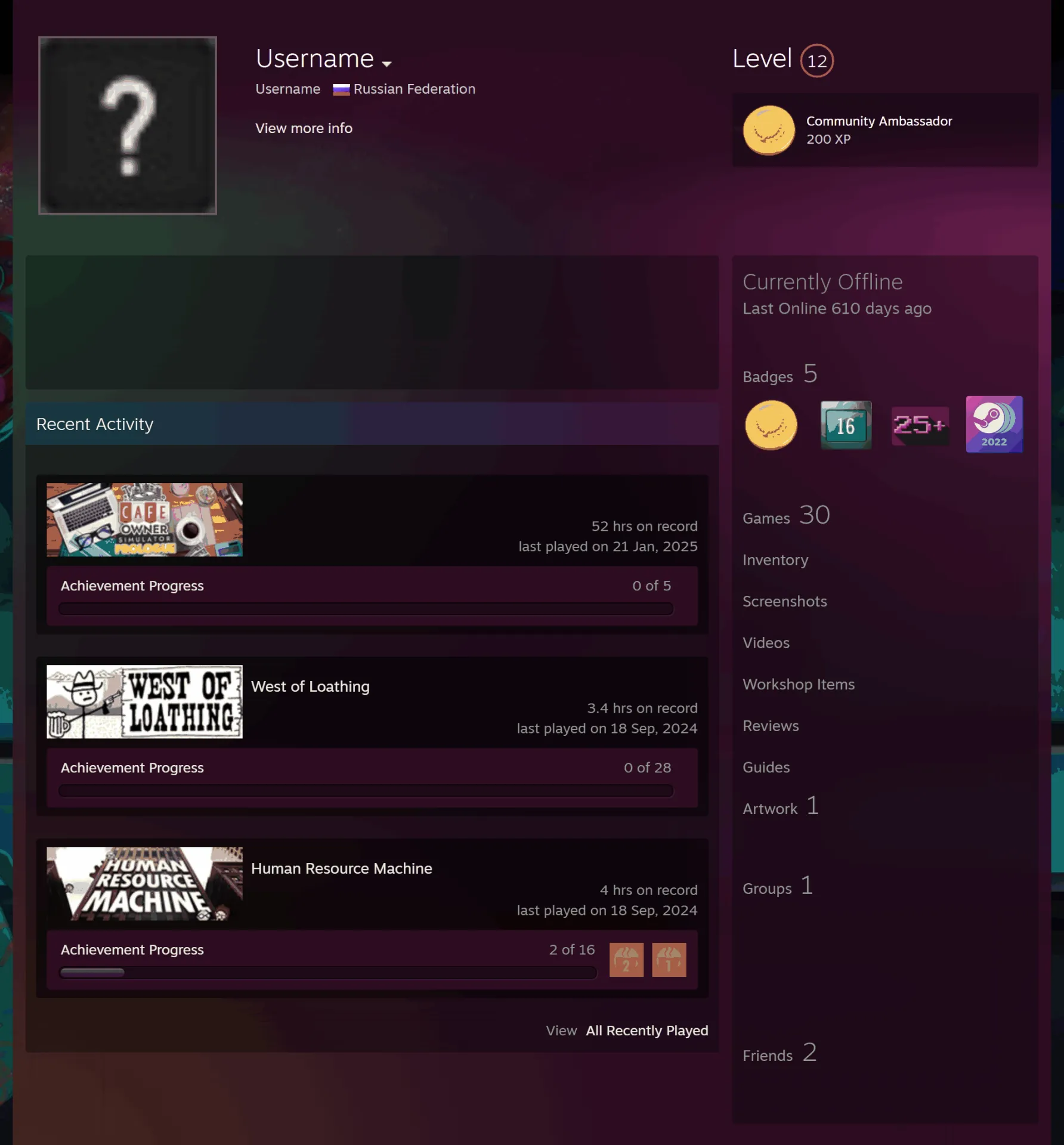Open the Cafe Owner Simulator game banner
Viewport: 1064px width, 1145px height.
pyautogui.click(x=144, y=519)
